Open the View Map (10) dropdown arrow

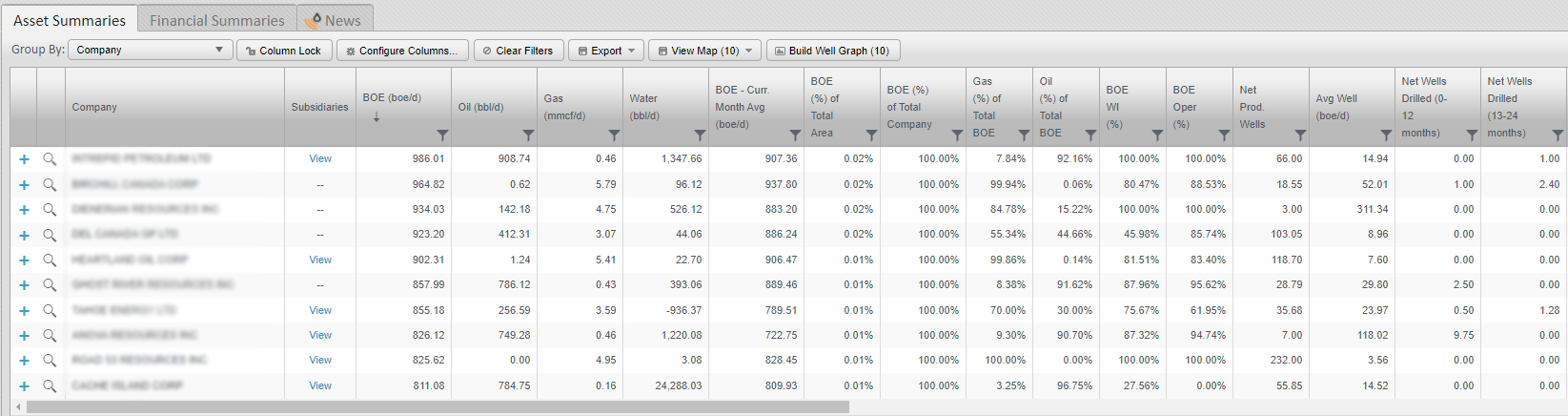[749, 51]
